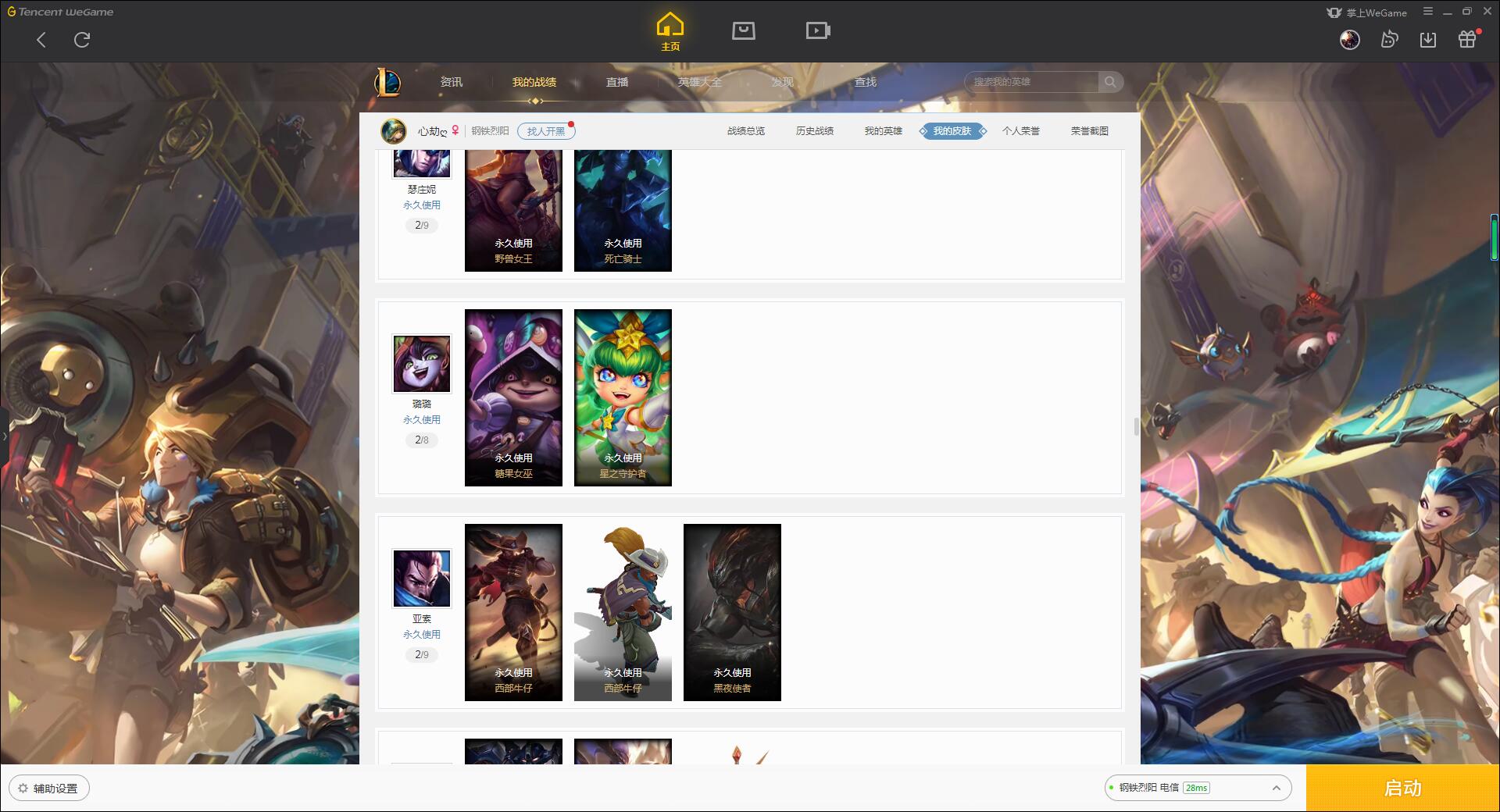Open the 资讯 tab

452,82
